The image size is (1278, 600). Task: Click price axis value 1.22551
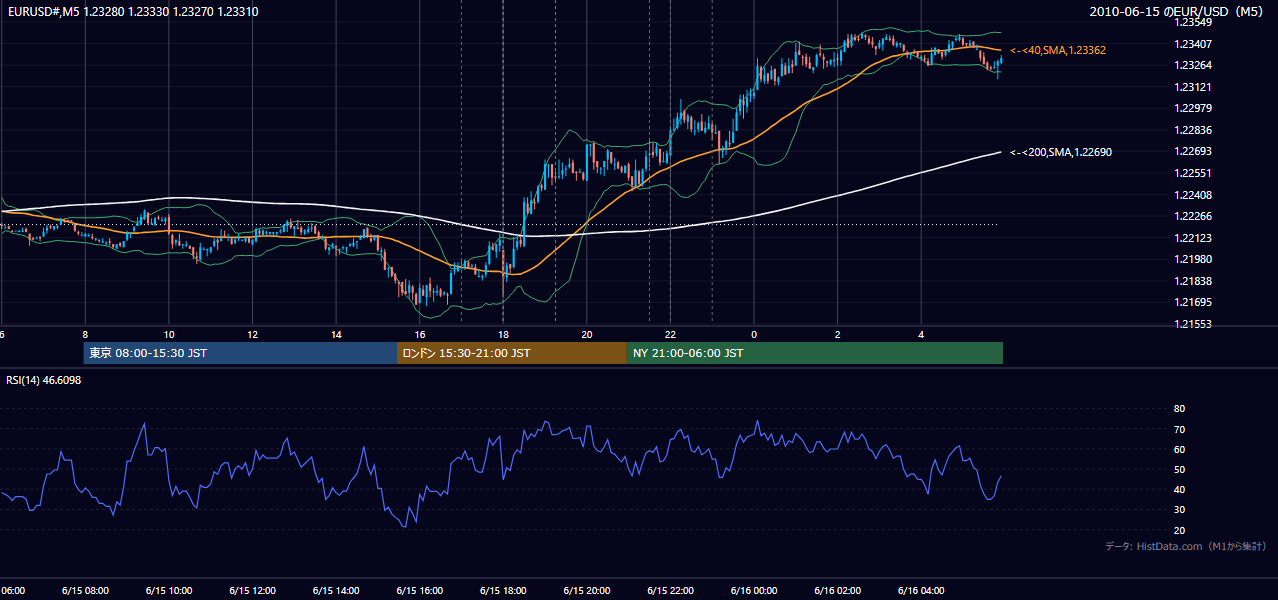[x=1193, y=173]
